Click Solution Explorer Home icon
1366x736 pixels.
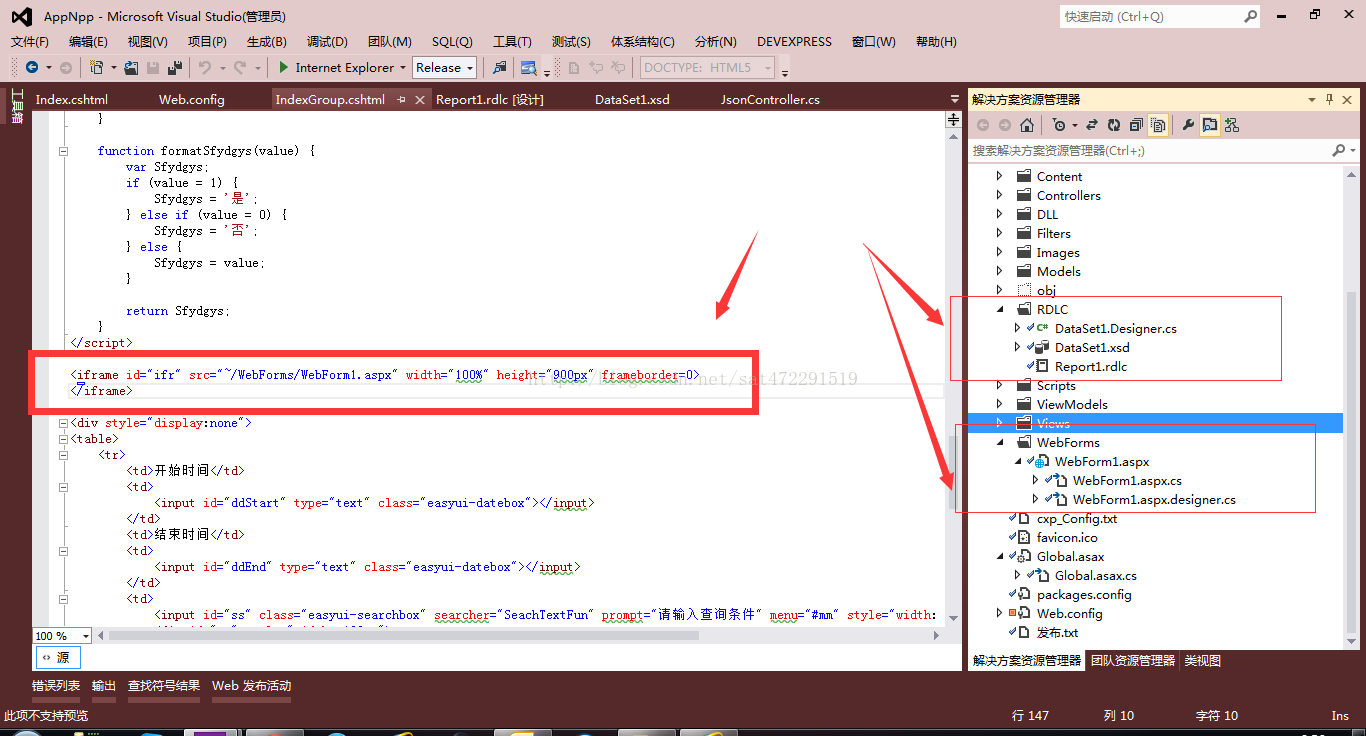[x=1027, y=125]
